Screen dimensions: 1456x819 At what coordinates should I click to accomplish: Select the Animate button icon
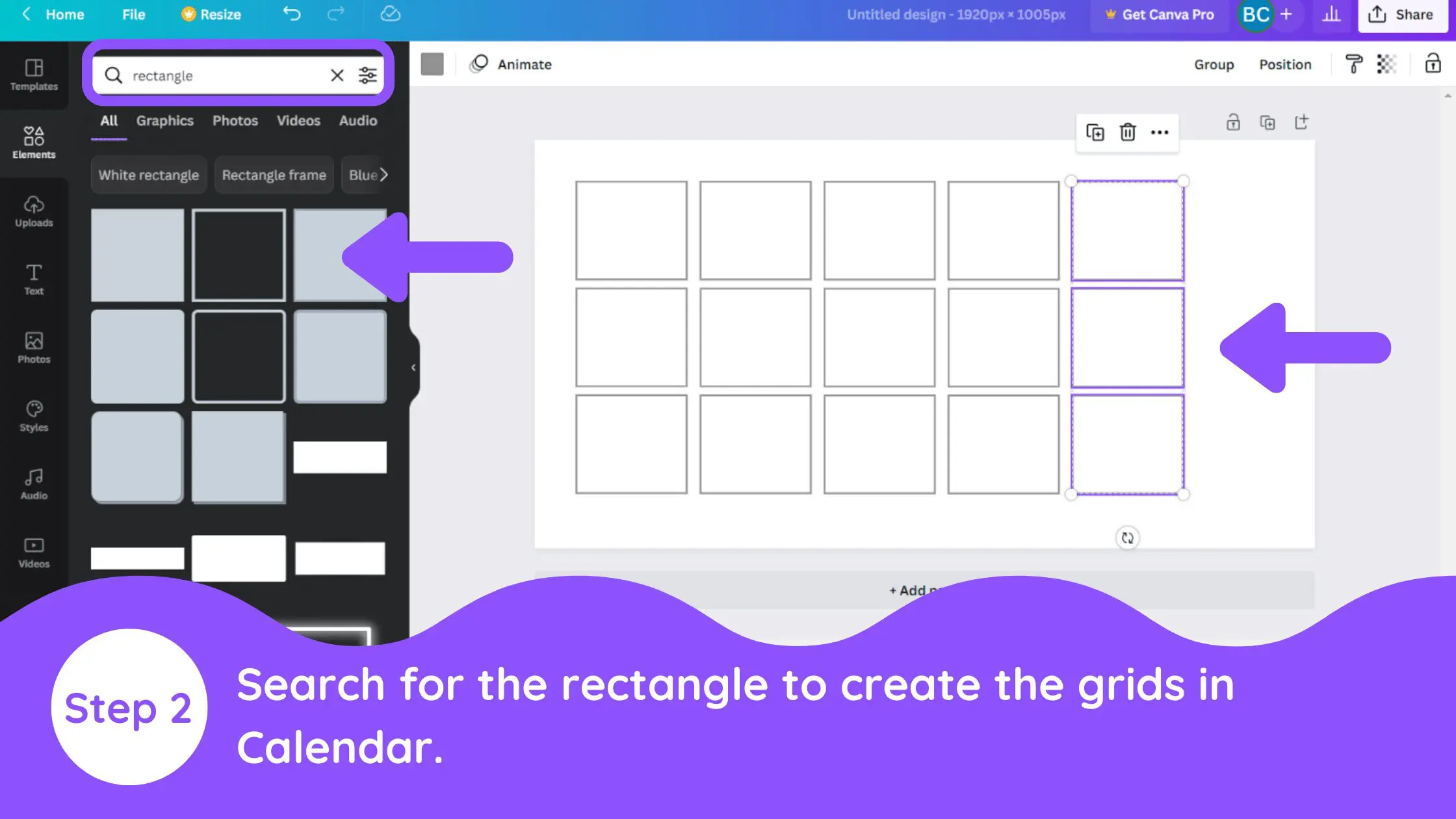[x=479, y=64]
